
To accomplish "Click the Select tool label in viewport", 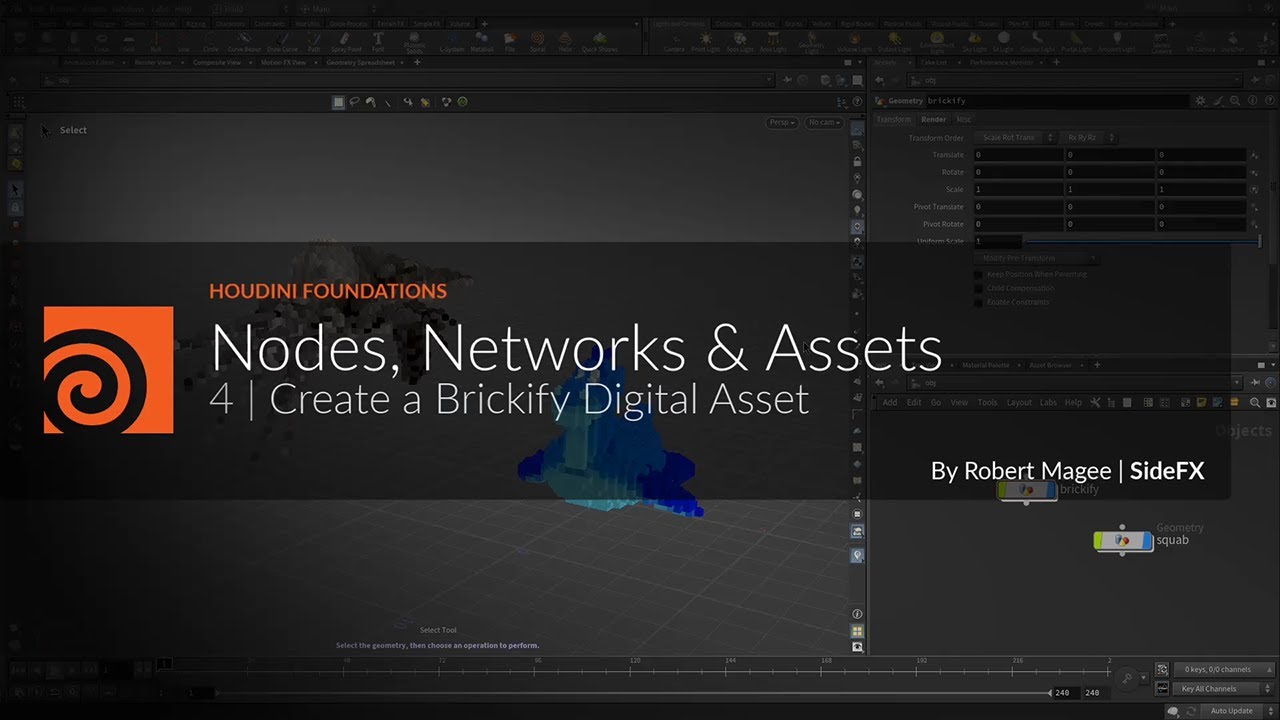I will tap(73, 130).
